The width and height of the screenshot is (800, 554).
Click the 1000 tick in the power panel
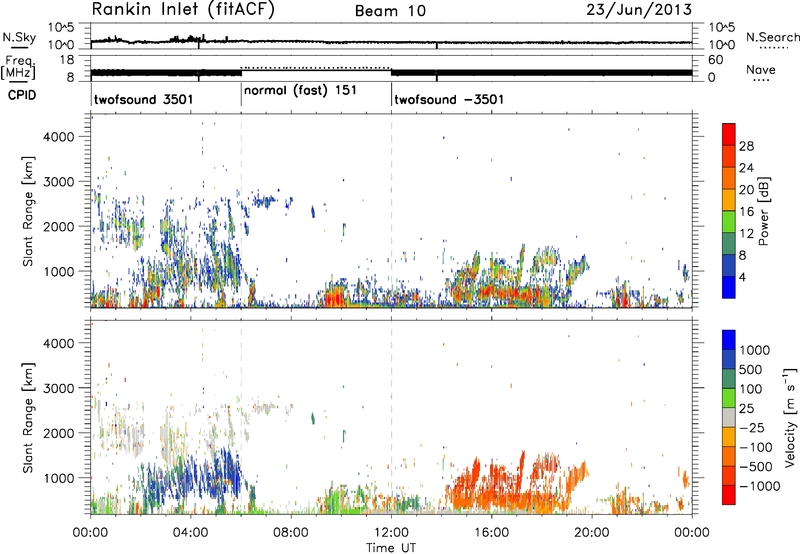[x=58, y=271]
